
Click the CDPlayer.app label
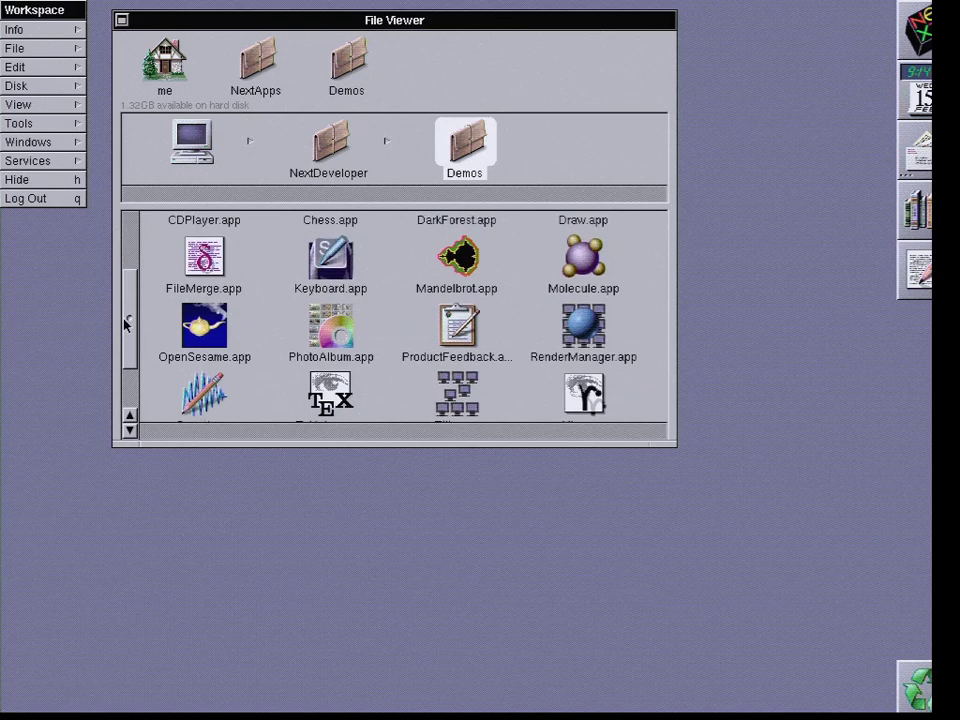(204, 220)
